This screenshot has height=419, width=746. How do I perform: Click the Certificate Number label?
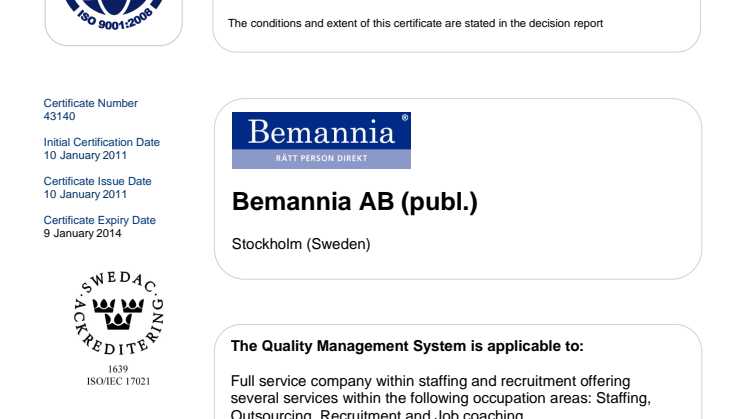[91, 103]
